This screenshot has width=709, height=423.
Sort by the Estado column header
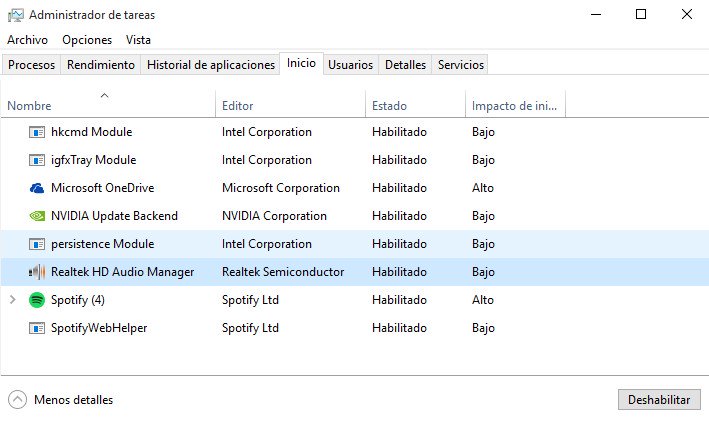tap(415, 106)
